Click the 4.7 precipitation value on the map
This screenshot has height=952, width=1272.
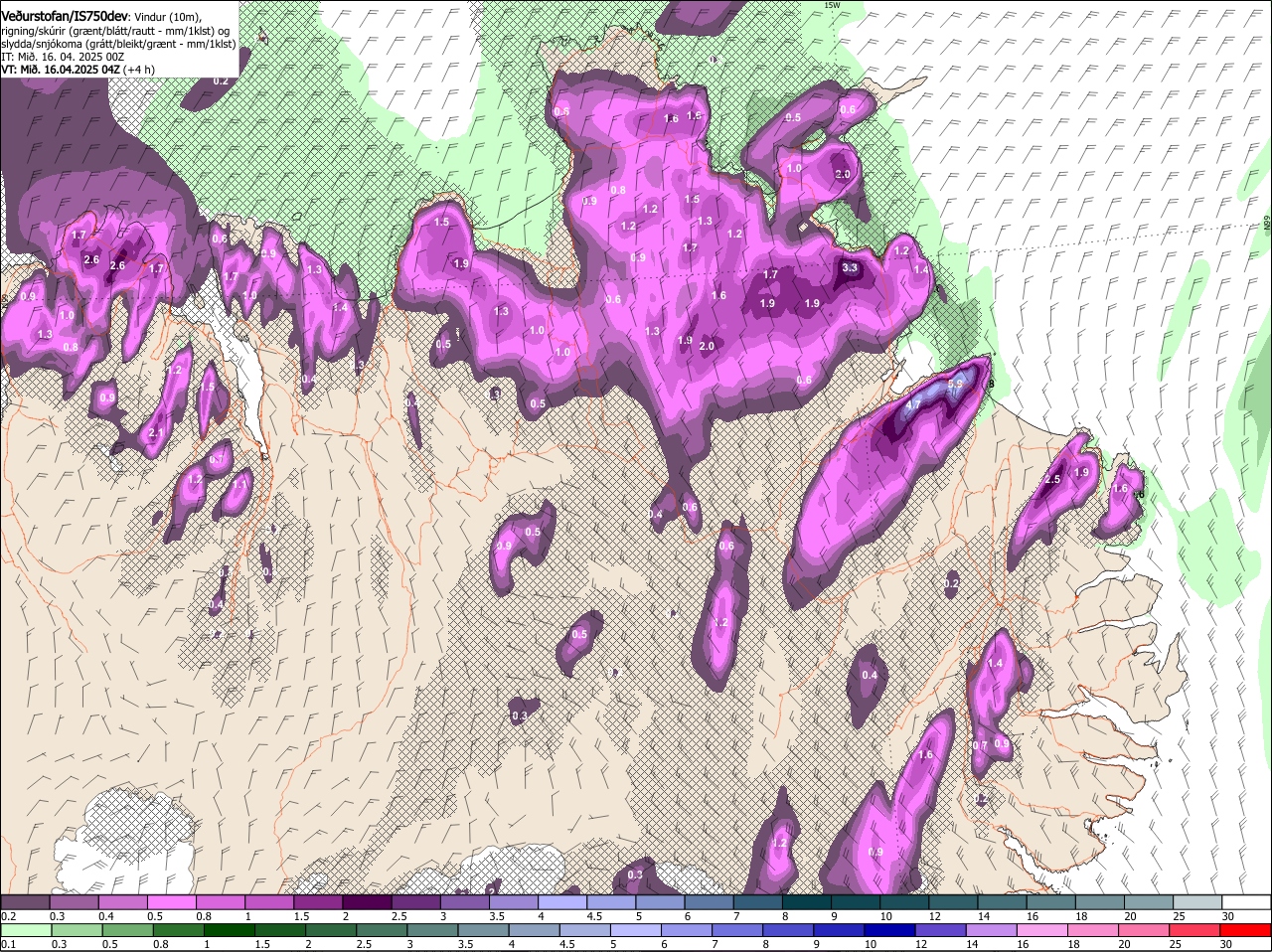914,405
